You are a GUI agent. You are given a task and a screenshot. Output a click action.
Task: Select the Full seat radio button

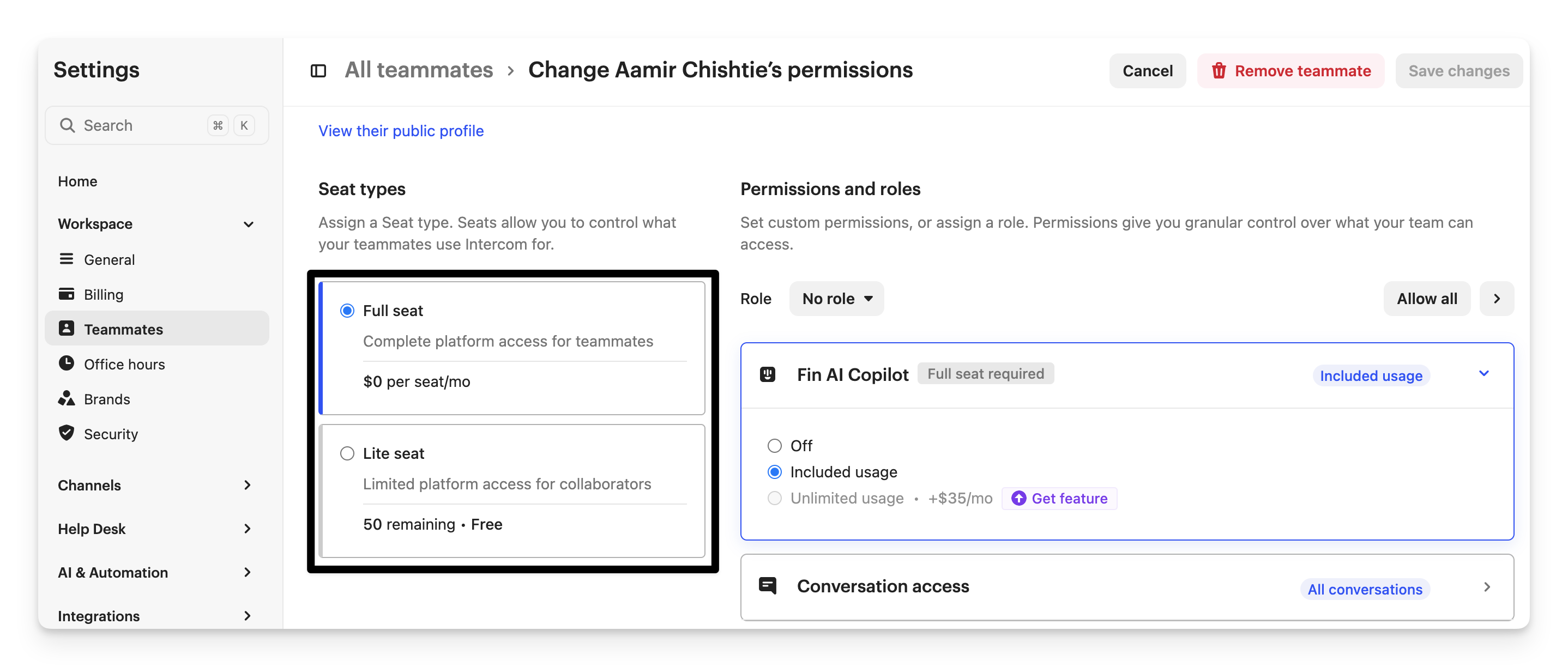[347, 311]
